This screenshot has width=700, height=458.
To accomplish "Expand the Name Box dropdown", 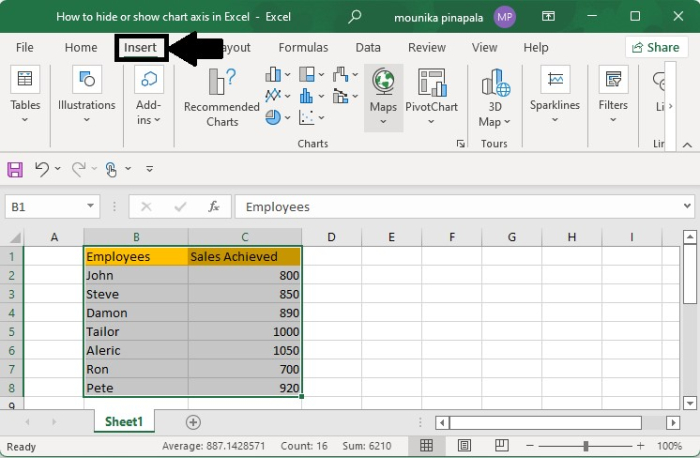I will coord(90,207).
